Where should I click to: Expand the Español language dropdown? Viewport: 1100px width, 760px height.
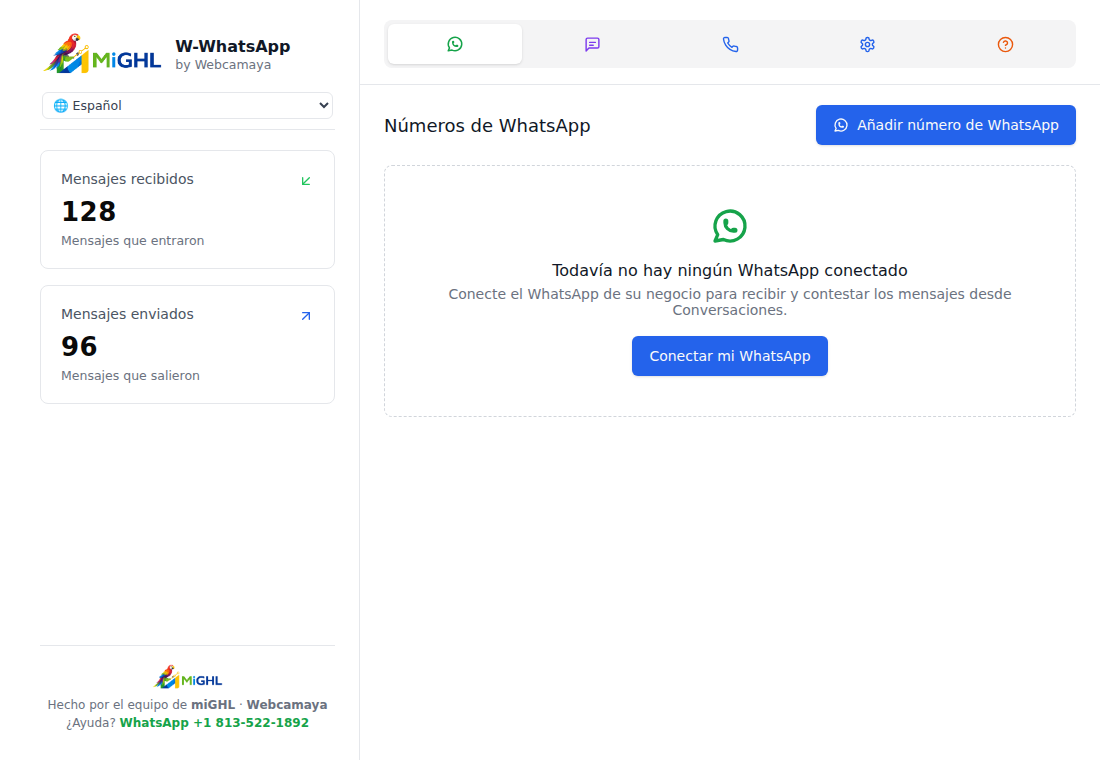point(187,105)
